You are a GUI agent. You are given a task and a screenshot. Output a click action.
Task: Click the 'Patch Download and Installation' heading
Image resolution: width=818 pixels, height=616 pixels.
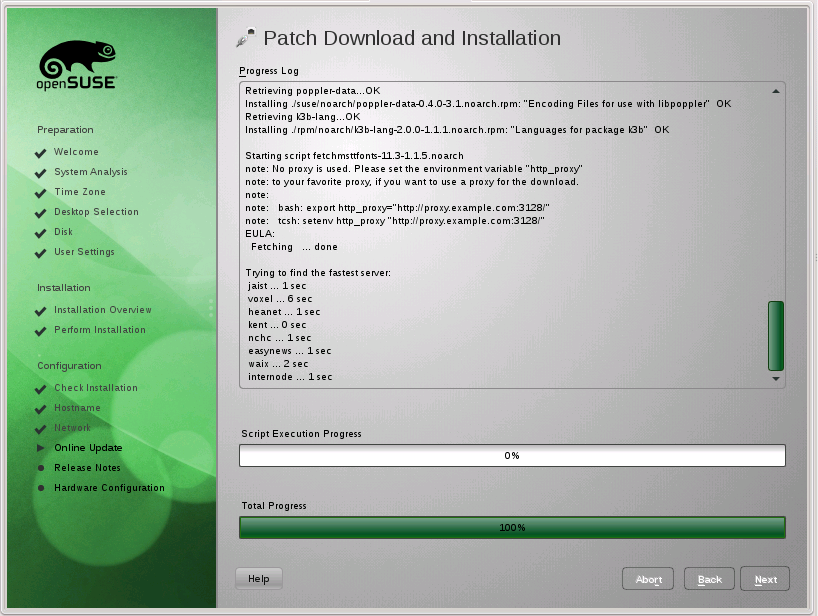click(x=412, y=38)
